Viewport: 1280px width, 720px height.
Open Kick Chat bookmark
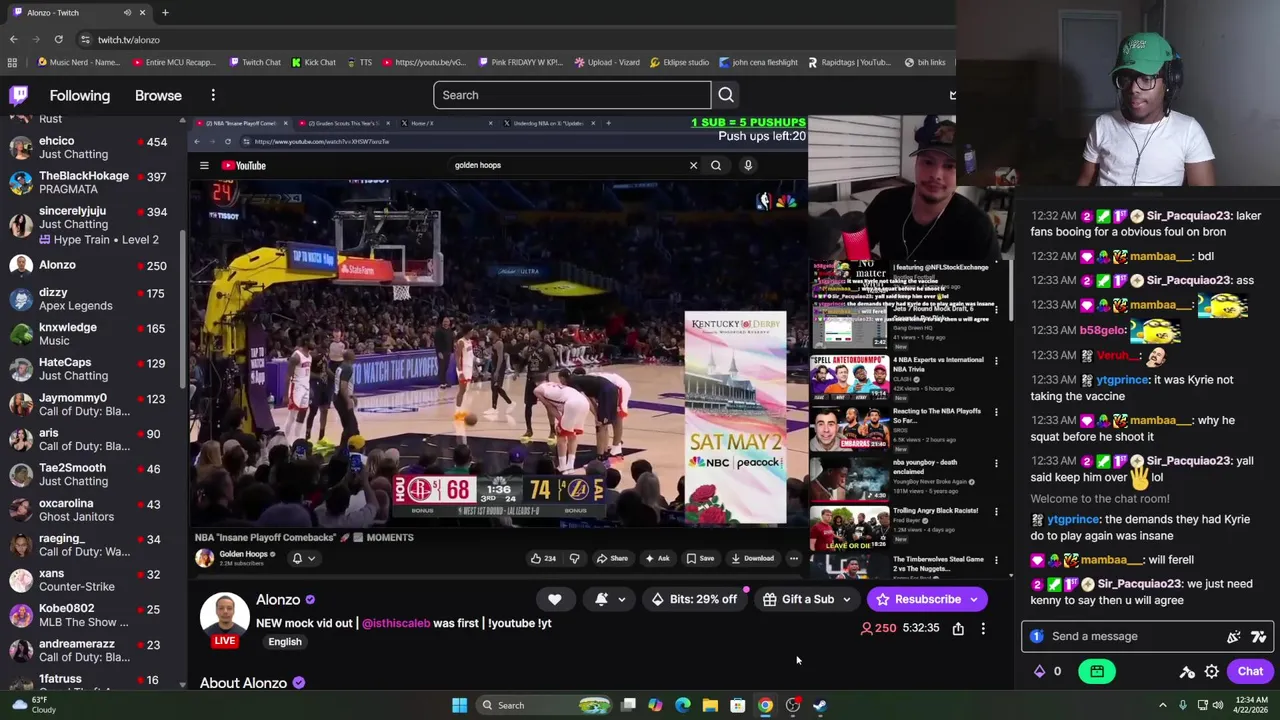click(x=313, y=62)
